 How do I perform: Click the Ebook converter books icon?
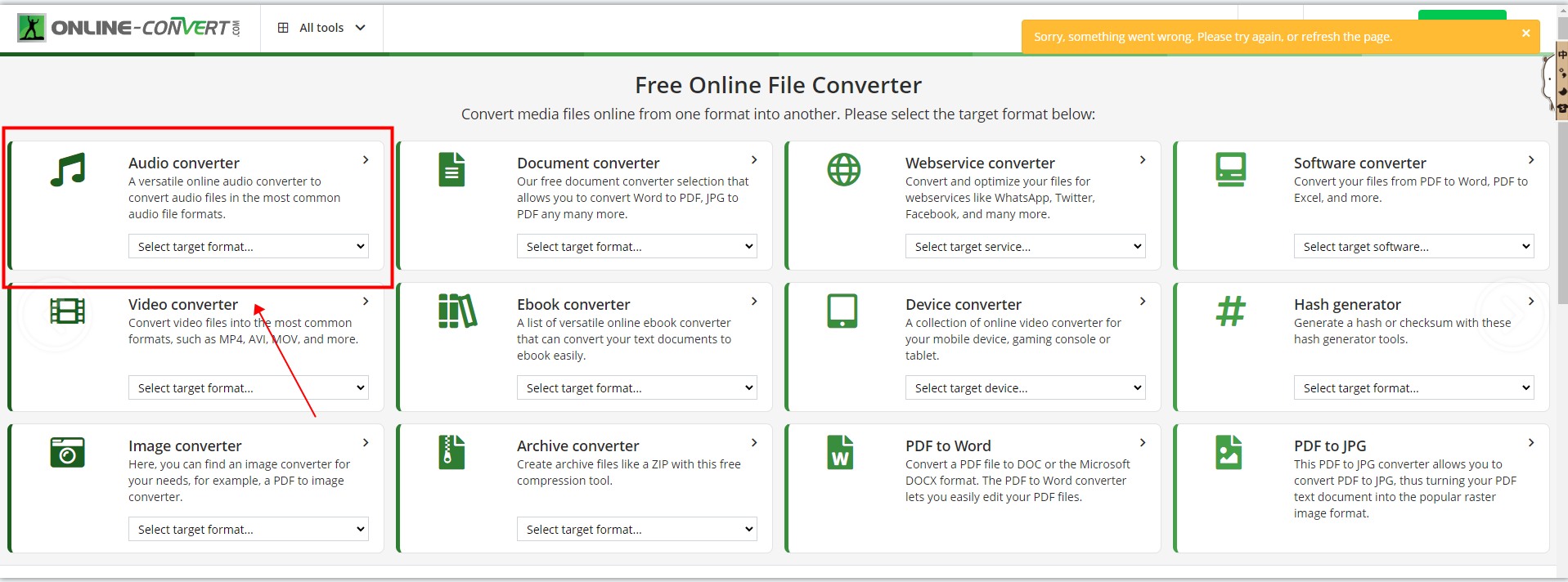point(457,311)
